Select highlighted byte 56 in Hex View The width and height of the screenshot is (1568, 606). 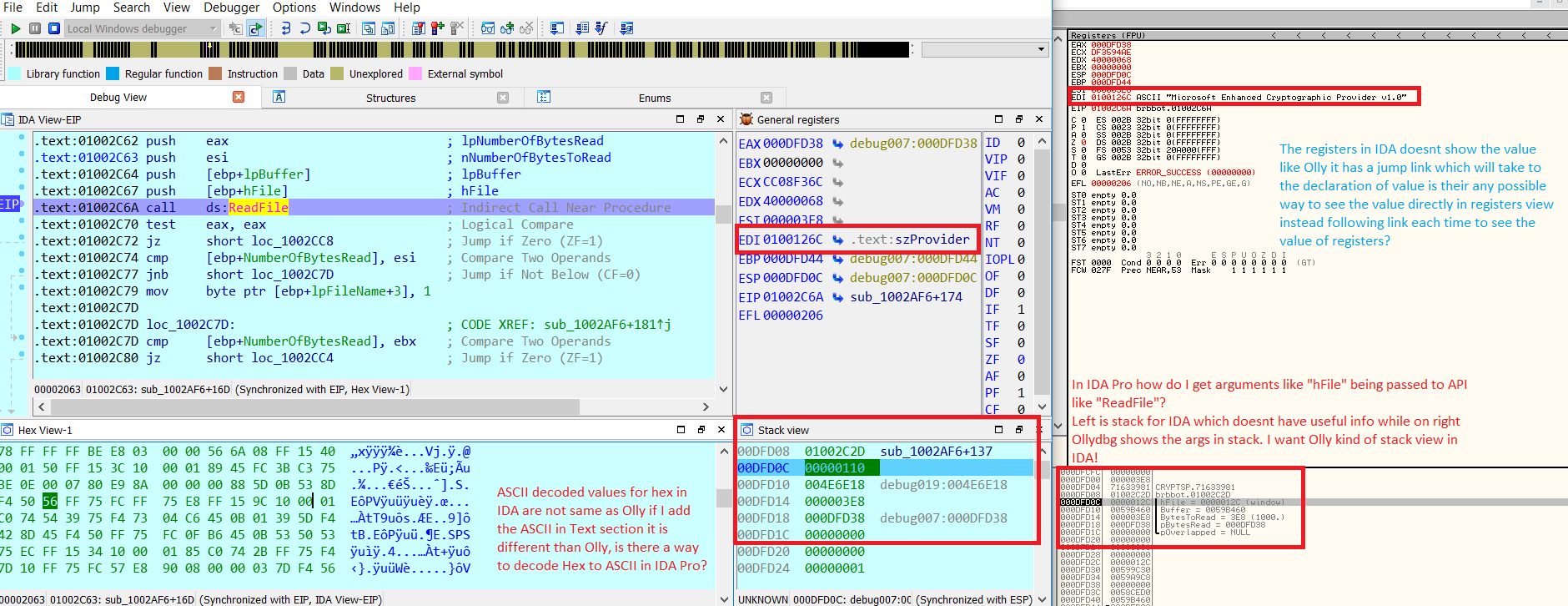(50, 502)
